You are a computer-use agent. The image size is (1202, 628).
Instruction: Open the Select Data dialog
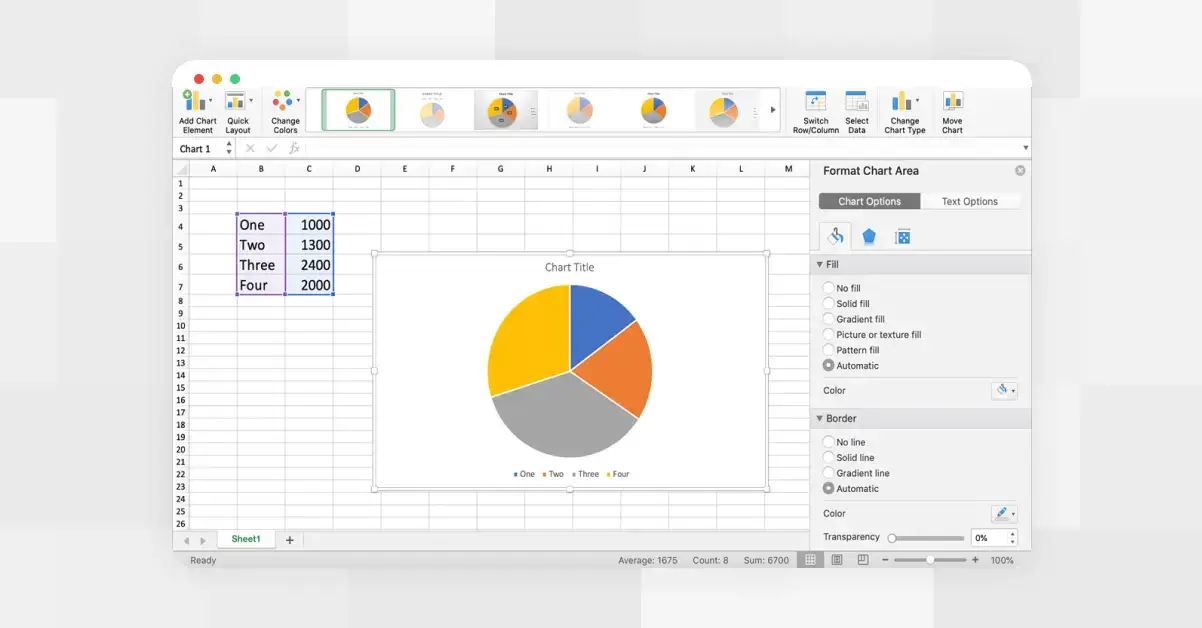(856, 110)
